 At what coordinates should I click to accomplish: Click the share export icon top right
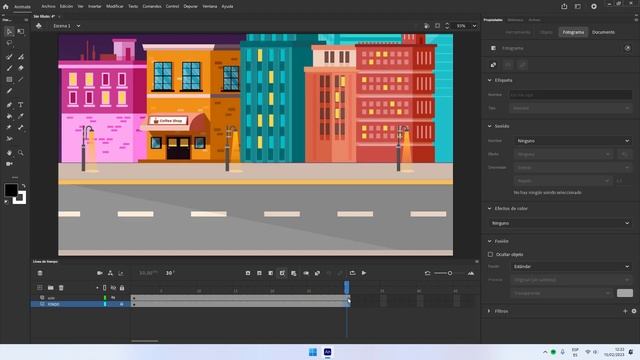click(x=564, y=6)
